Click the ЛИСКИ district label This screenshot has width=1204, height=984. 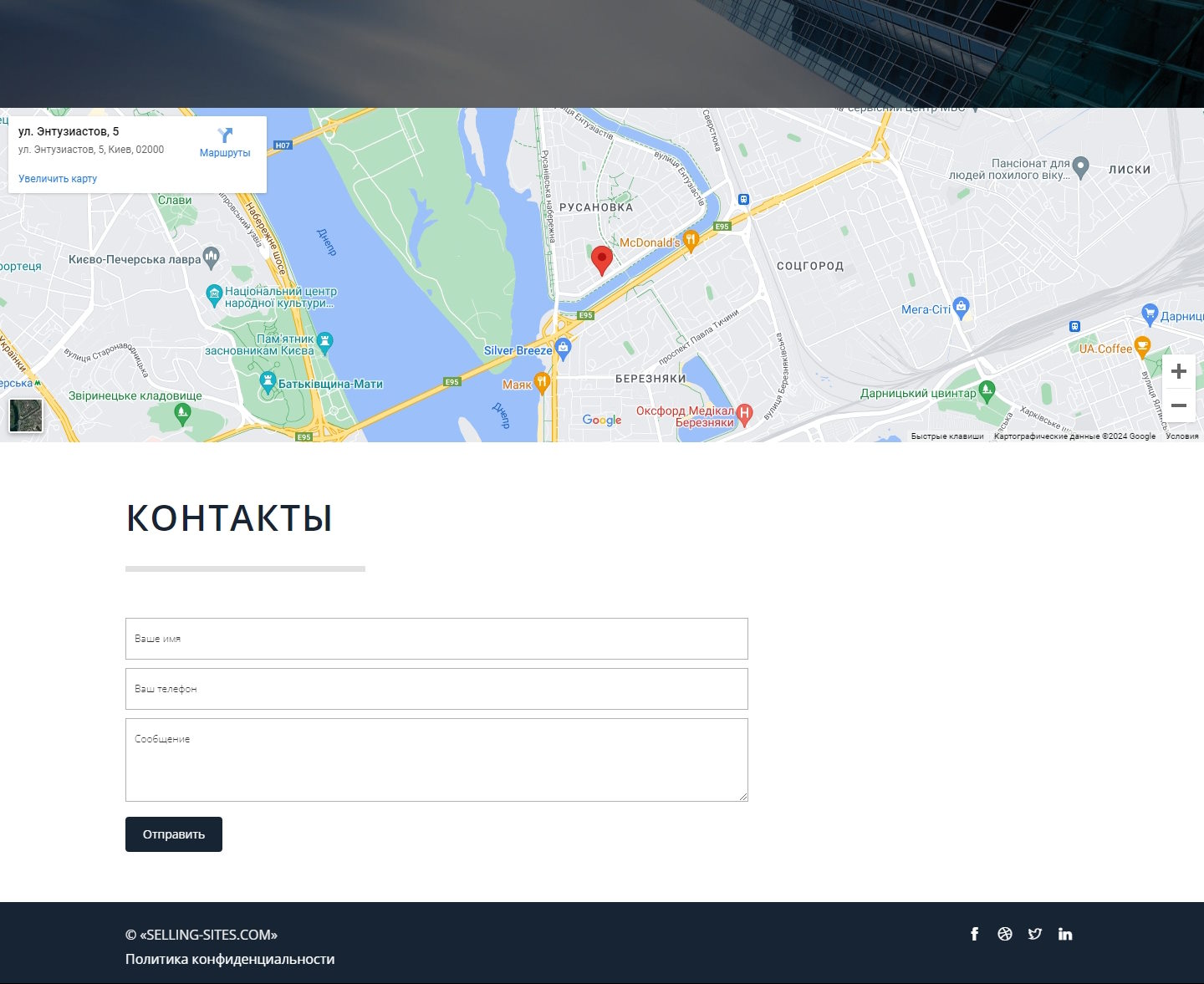[1130, 170]
